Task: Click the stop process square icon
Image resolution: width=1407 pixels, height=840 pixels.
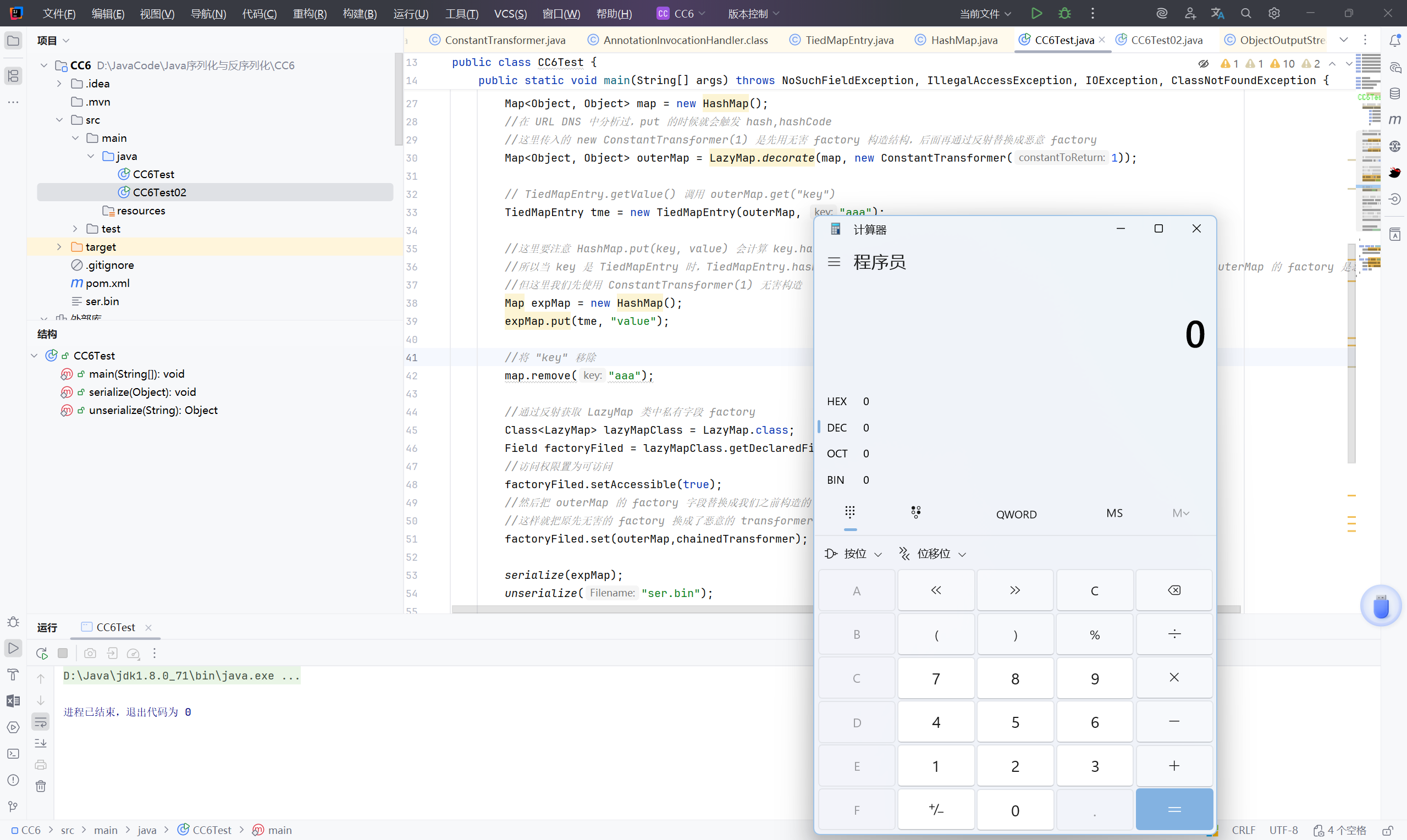Action: pos(63,653)
